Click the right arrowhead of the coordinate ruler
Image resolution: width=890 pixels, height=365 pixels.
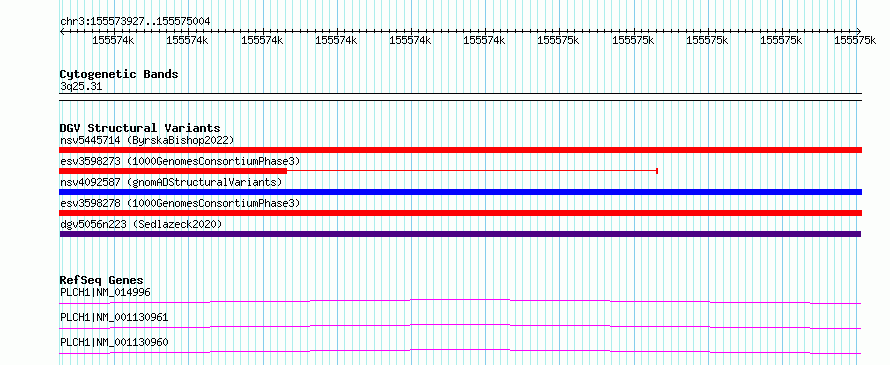point(859,31)
